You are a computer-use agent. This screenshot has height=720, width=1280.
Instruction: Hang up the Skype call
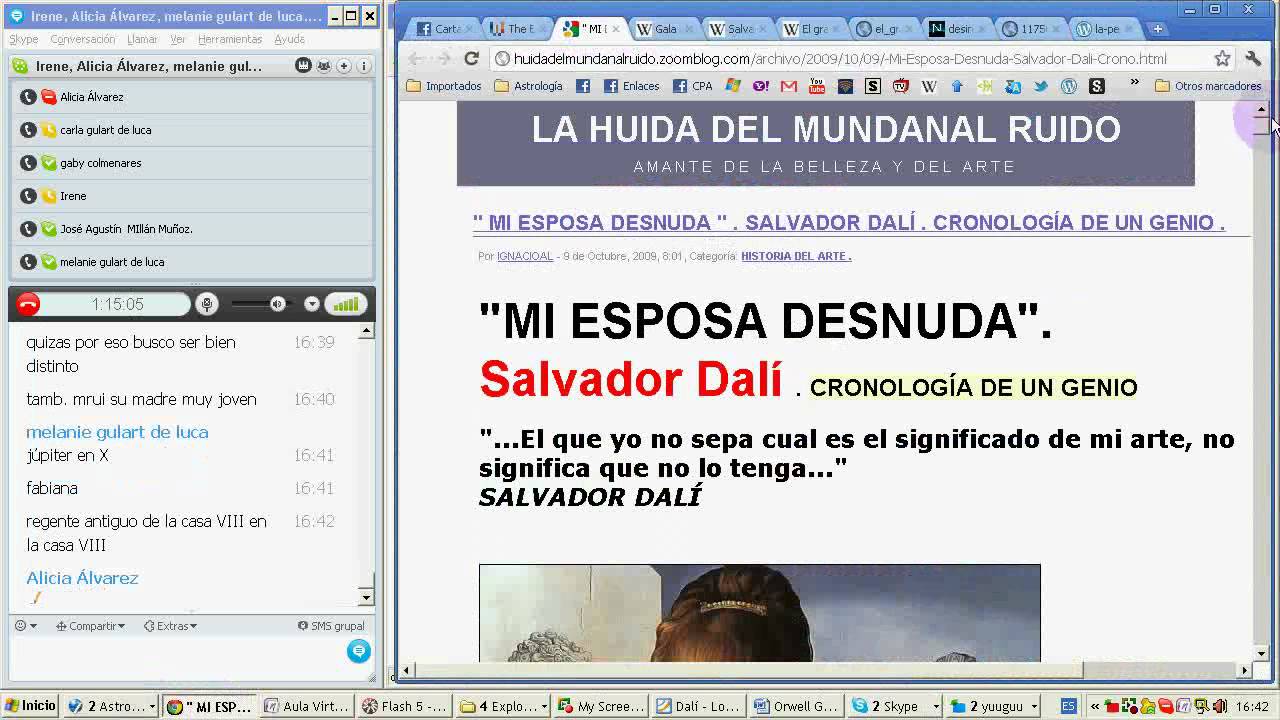pyautogui.click(x=28, y=304)
